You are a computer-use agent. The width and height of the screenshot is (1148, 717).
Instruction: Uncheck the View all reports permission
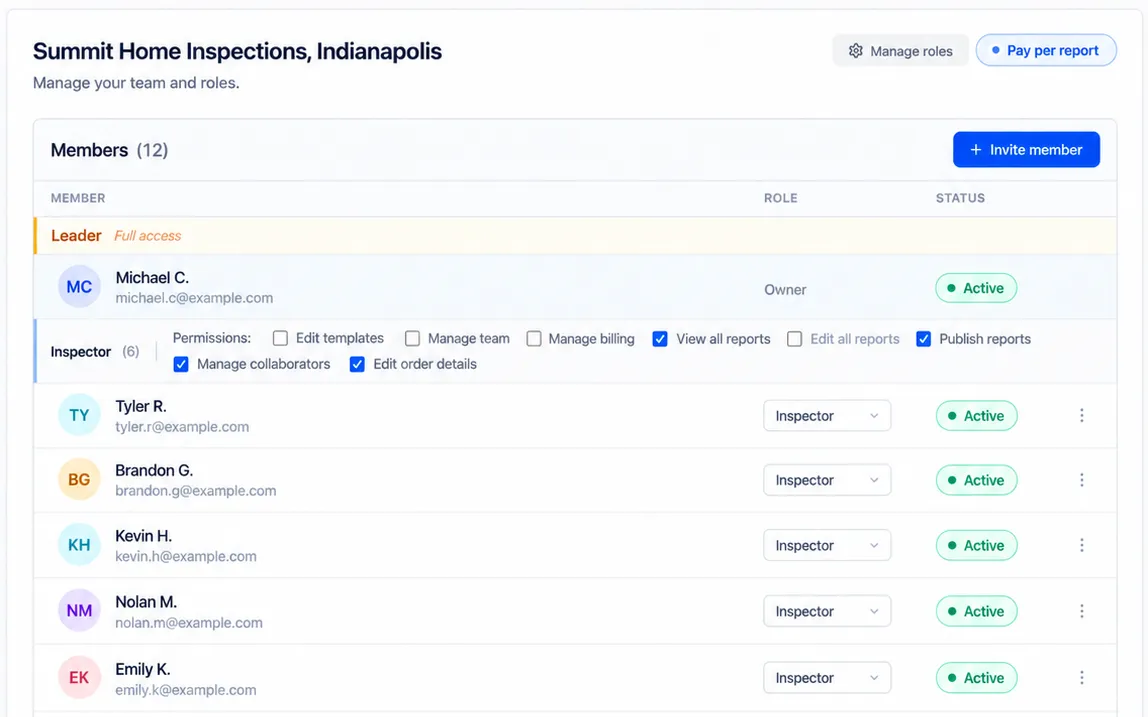[660, 338]
